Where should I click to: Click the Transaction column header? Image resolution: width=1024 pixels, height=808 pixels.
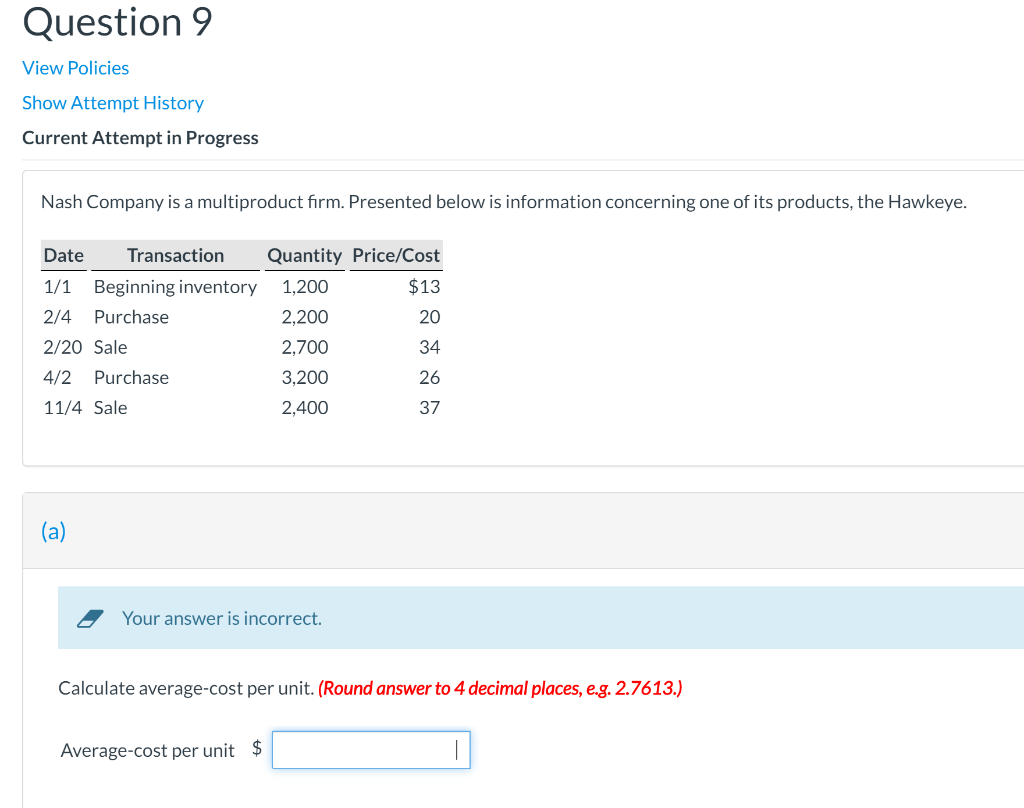175,255
